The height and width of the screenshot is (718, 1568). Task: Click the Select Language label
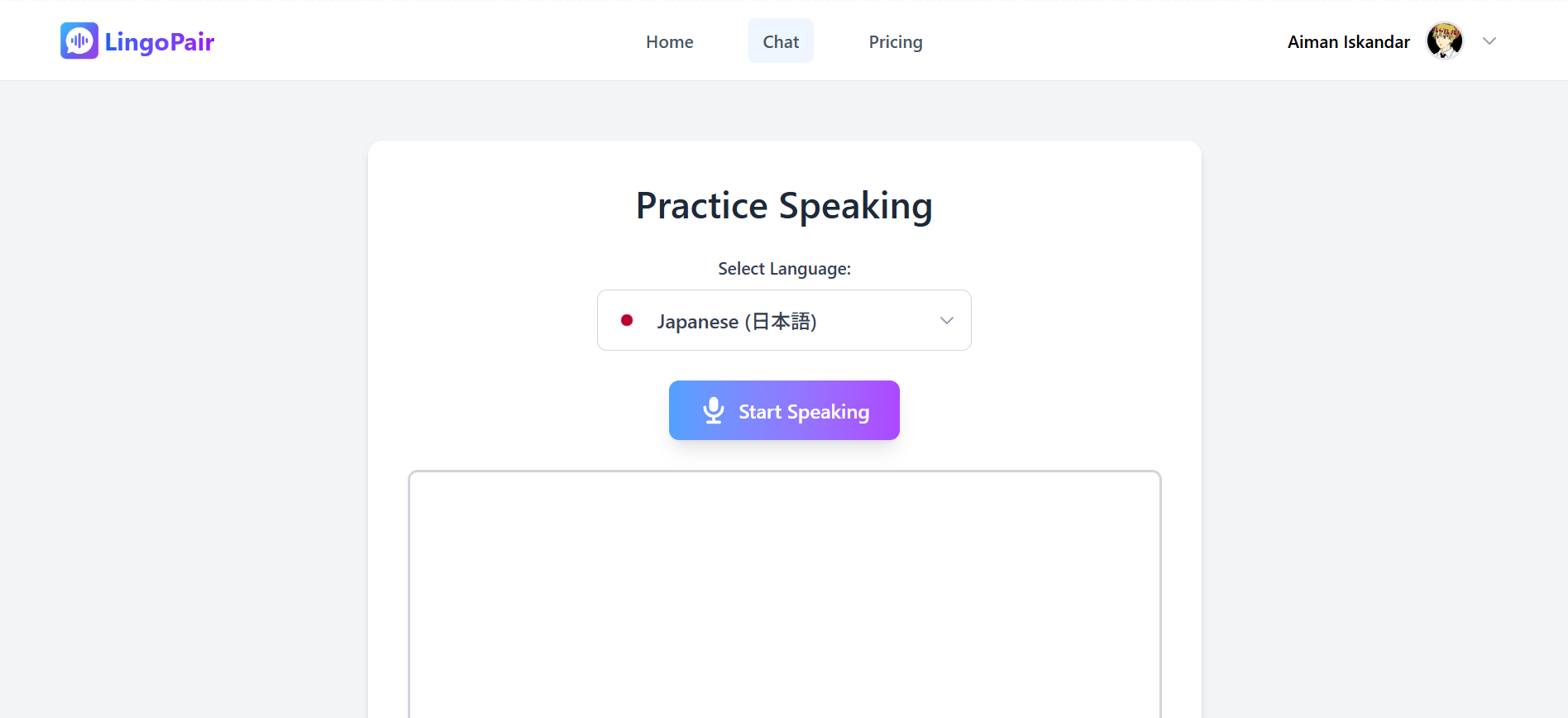coord(784,269)
